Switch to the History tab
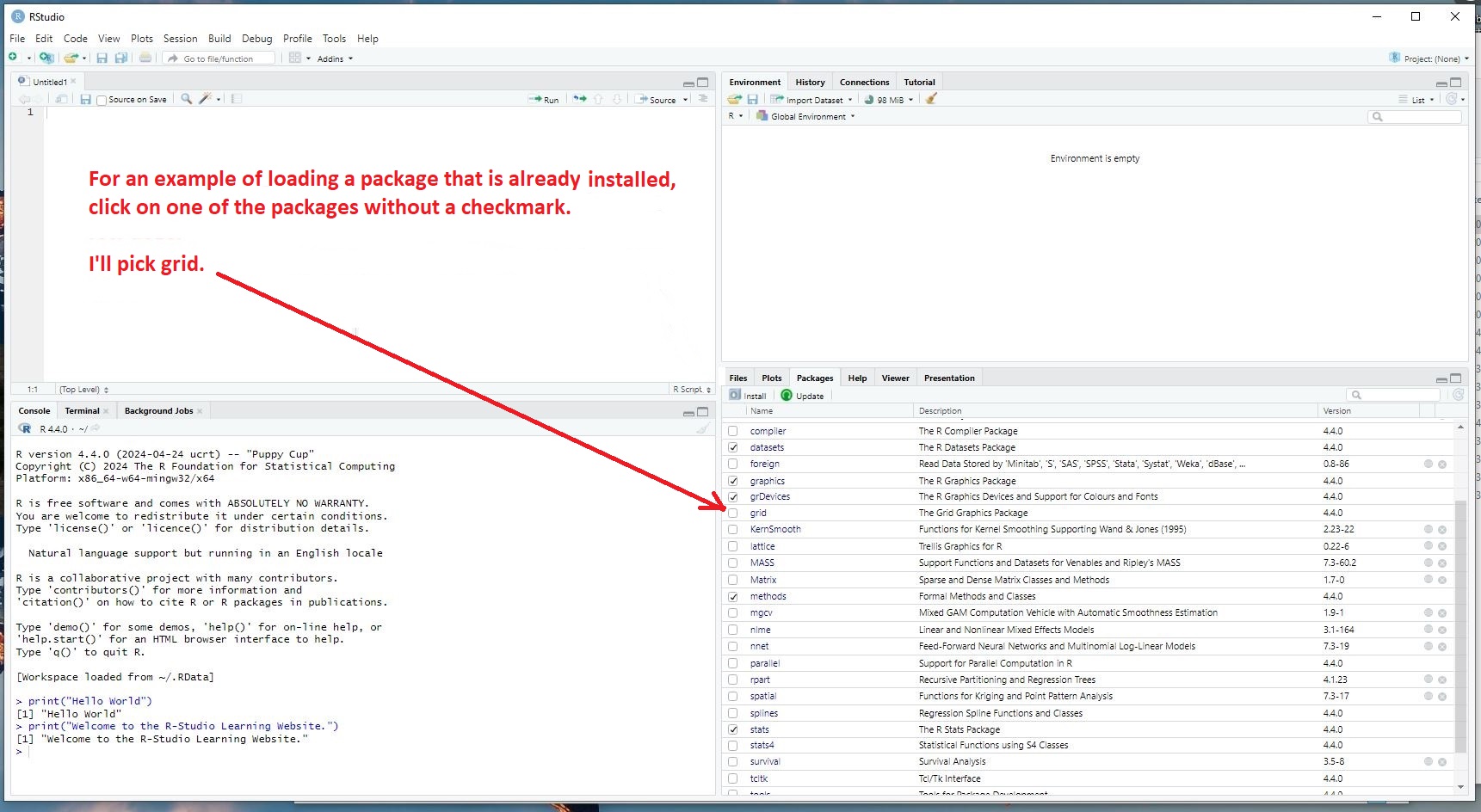Screen dimensions: 1481x812 (810, 83)
